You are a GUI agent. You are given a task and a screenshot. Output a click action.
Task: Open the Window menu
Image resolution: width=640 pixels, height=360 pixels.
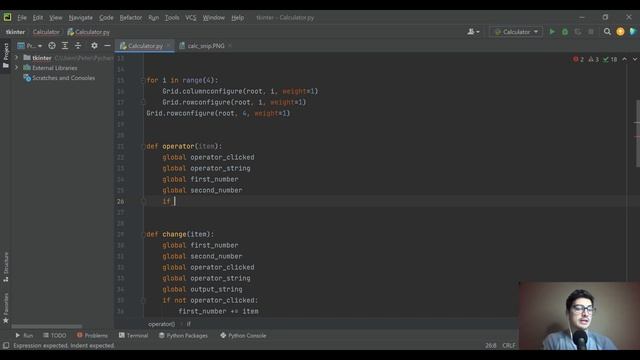[213, 18]
